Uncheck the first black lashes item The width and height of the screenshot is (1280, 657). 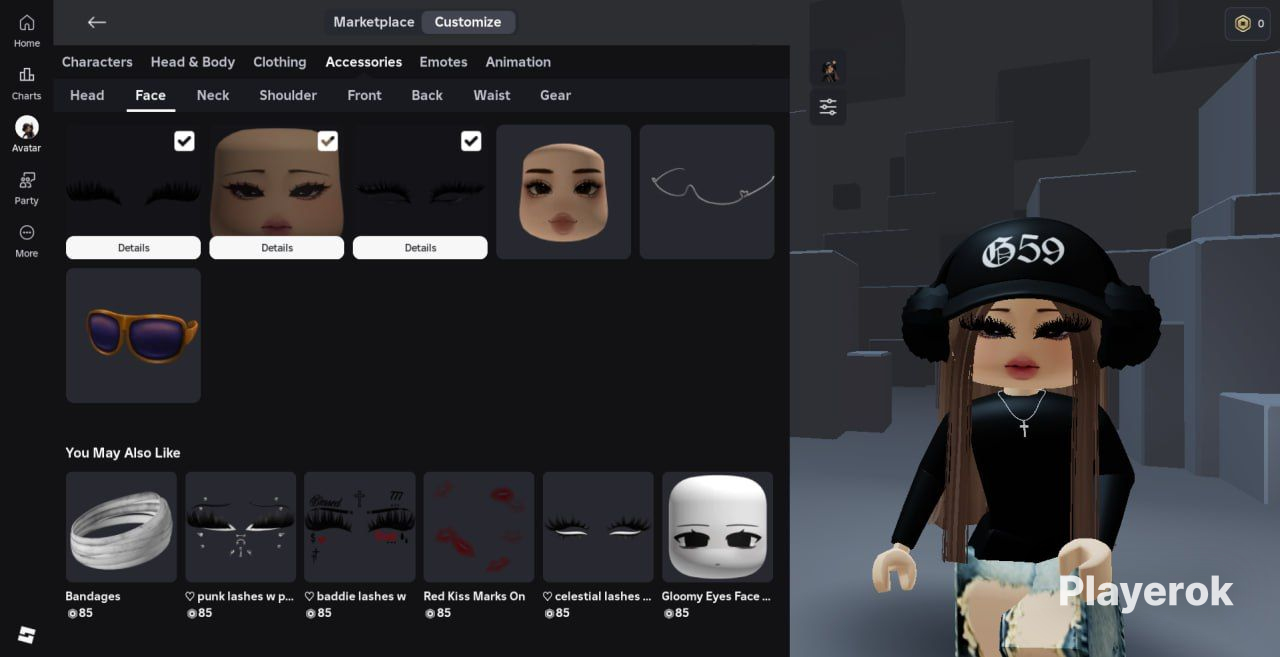[184, 141]
